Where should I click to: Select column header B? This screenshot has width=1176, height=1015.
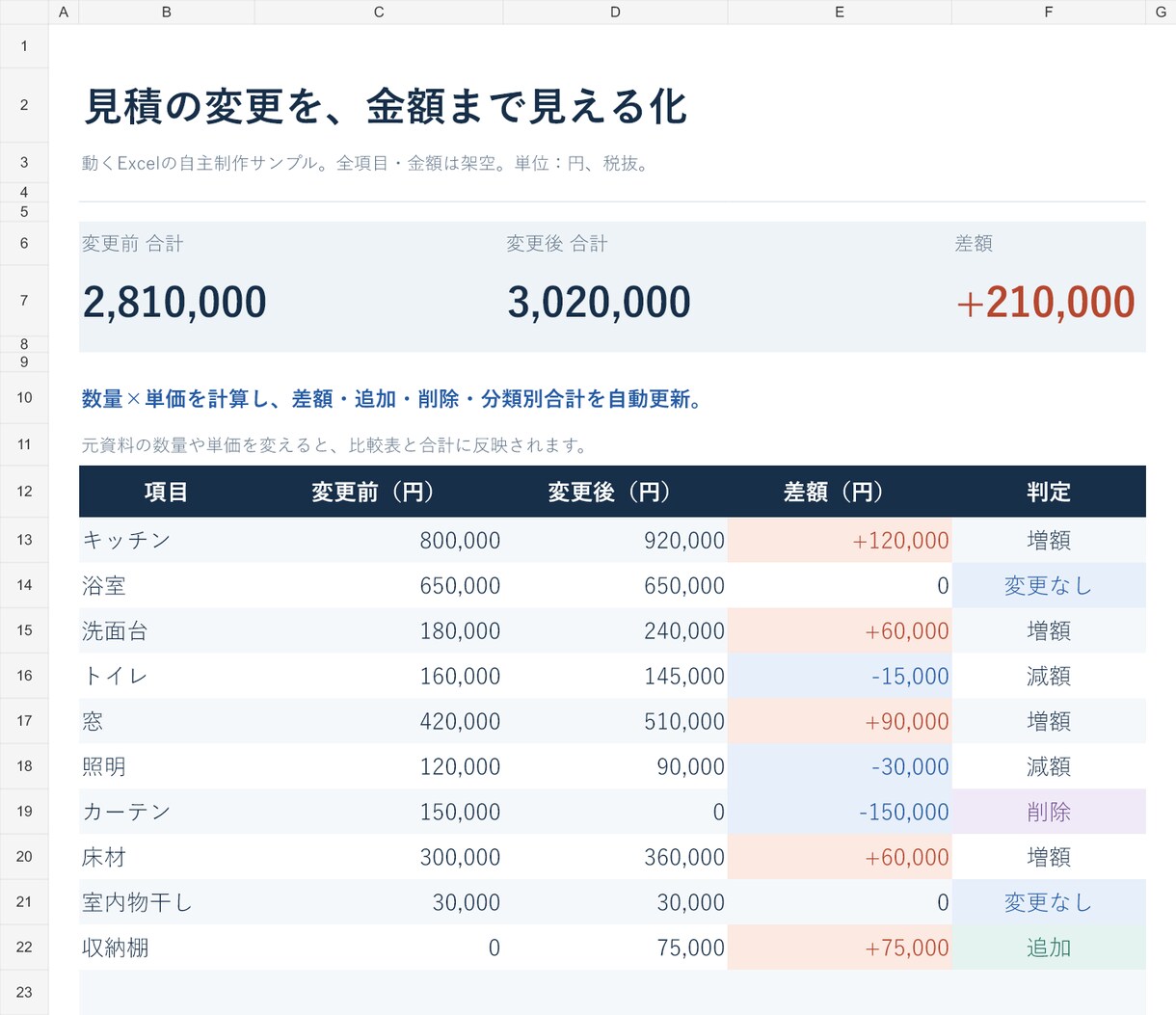167,12
